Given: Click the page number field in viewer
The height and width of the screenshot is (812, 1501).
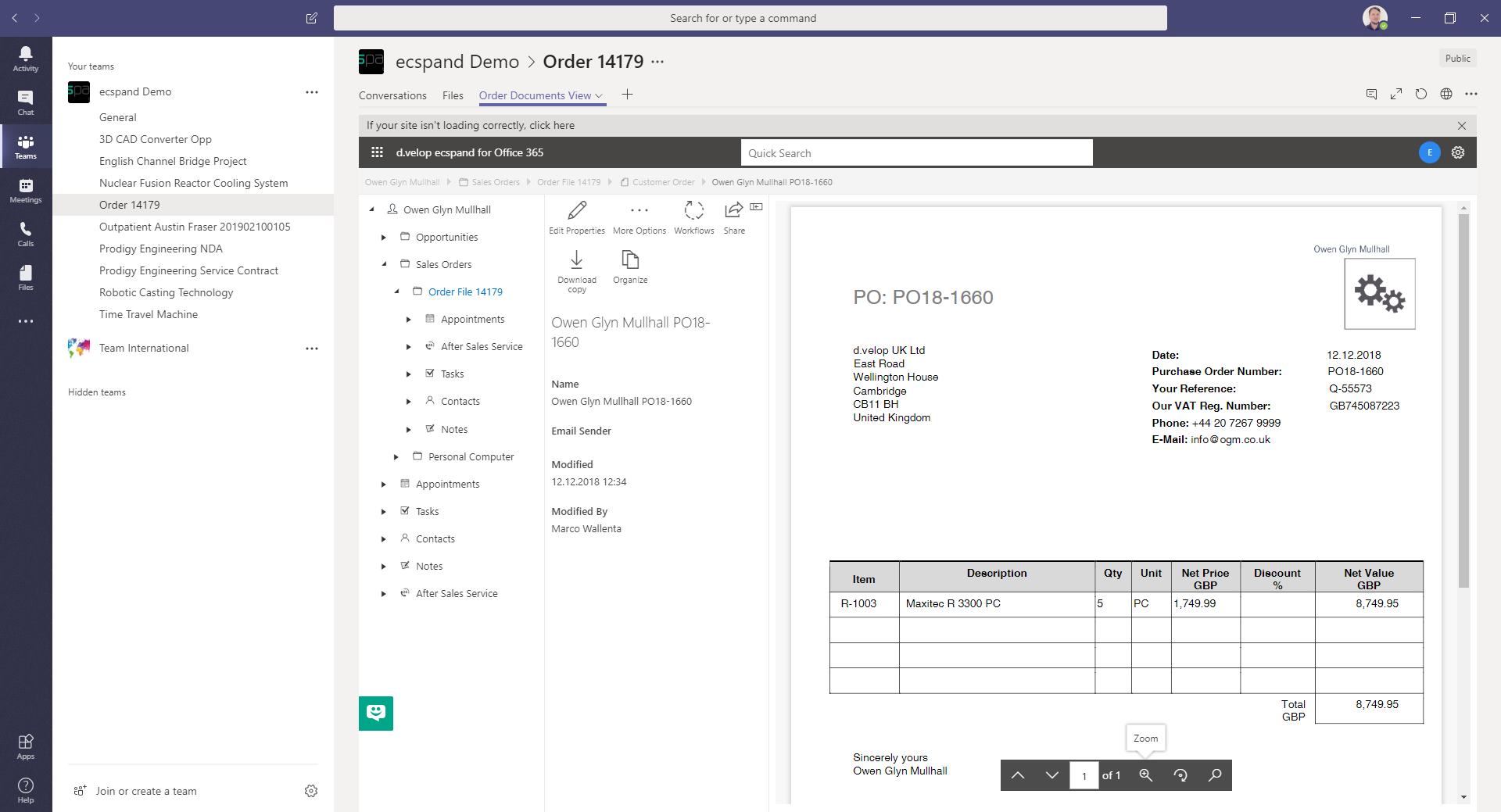Looking at the screenshot, I should (x=1084, y=775).
